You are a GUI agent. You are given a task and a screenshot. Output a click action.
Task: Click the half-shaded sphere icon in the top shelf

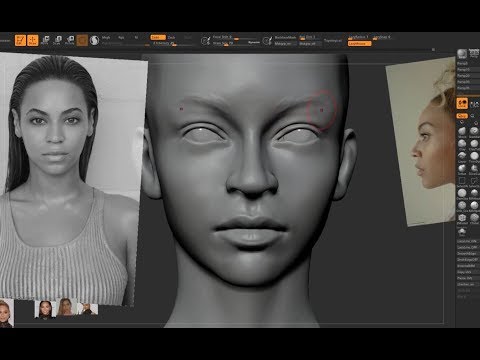pyautogui.click(x=95, y=40)
